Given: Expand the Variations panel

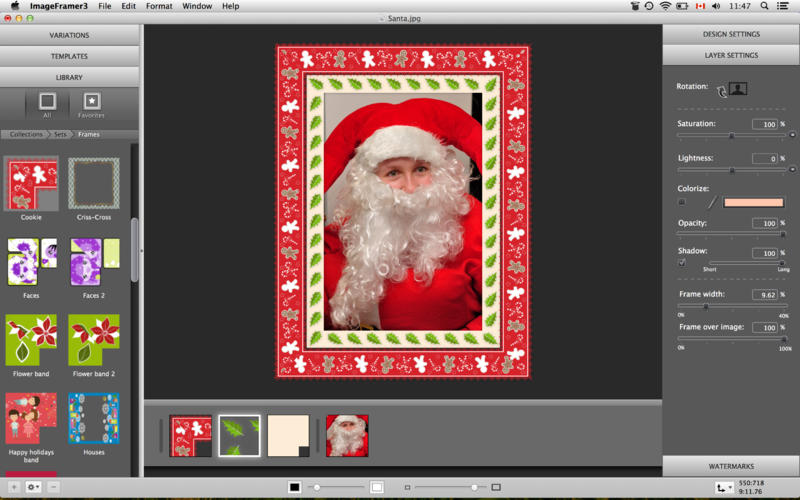Looking at the screenshot, I should (69, 35).
